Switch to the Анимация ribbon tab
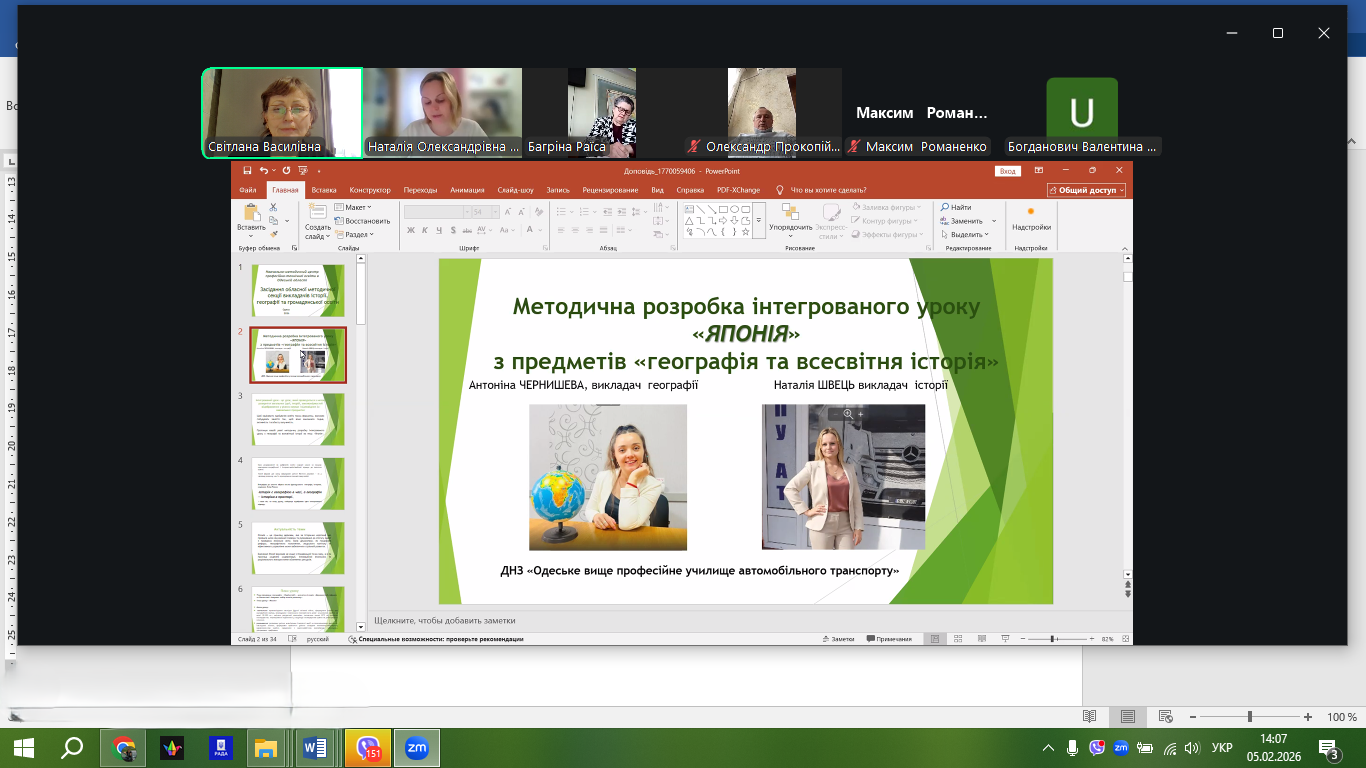This screenshot has height=768, width=1366. (x=467, y=190)
